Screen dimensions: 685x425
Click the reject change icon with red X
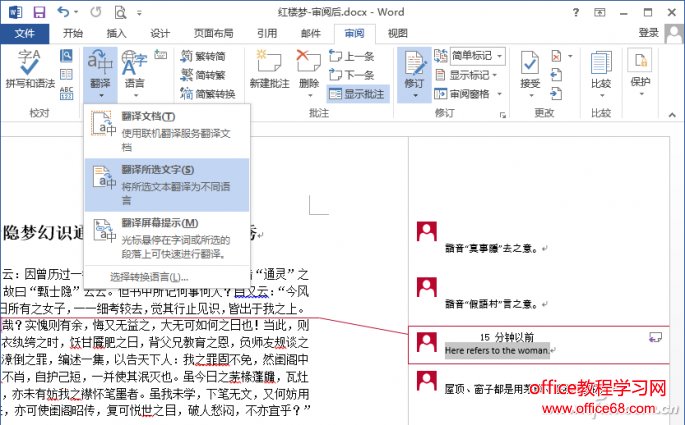pos(556,56)
